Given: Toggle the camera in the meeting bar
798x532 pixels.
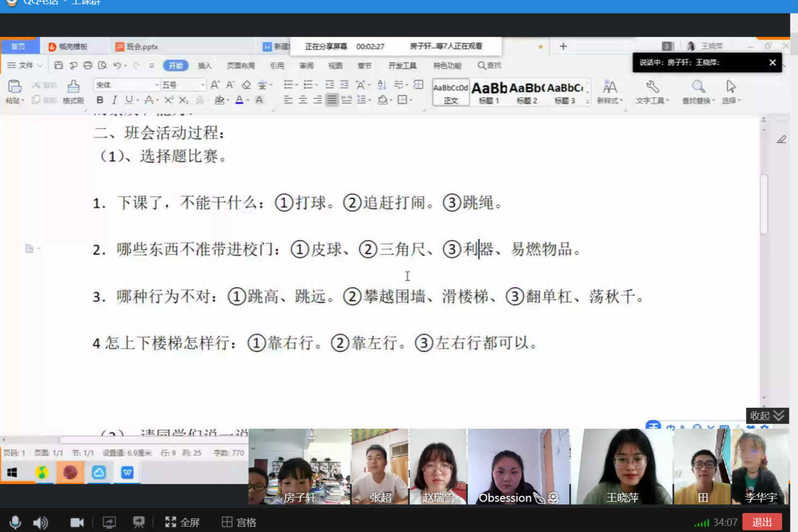Looking at the screenshot, I should [77, 522].
